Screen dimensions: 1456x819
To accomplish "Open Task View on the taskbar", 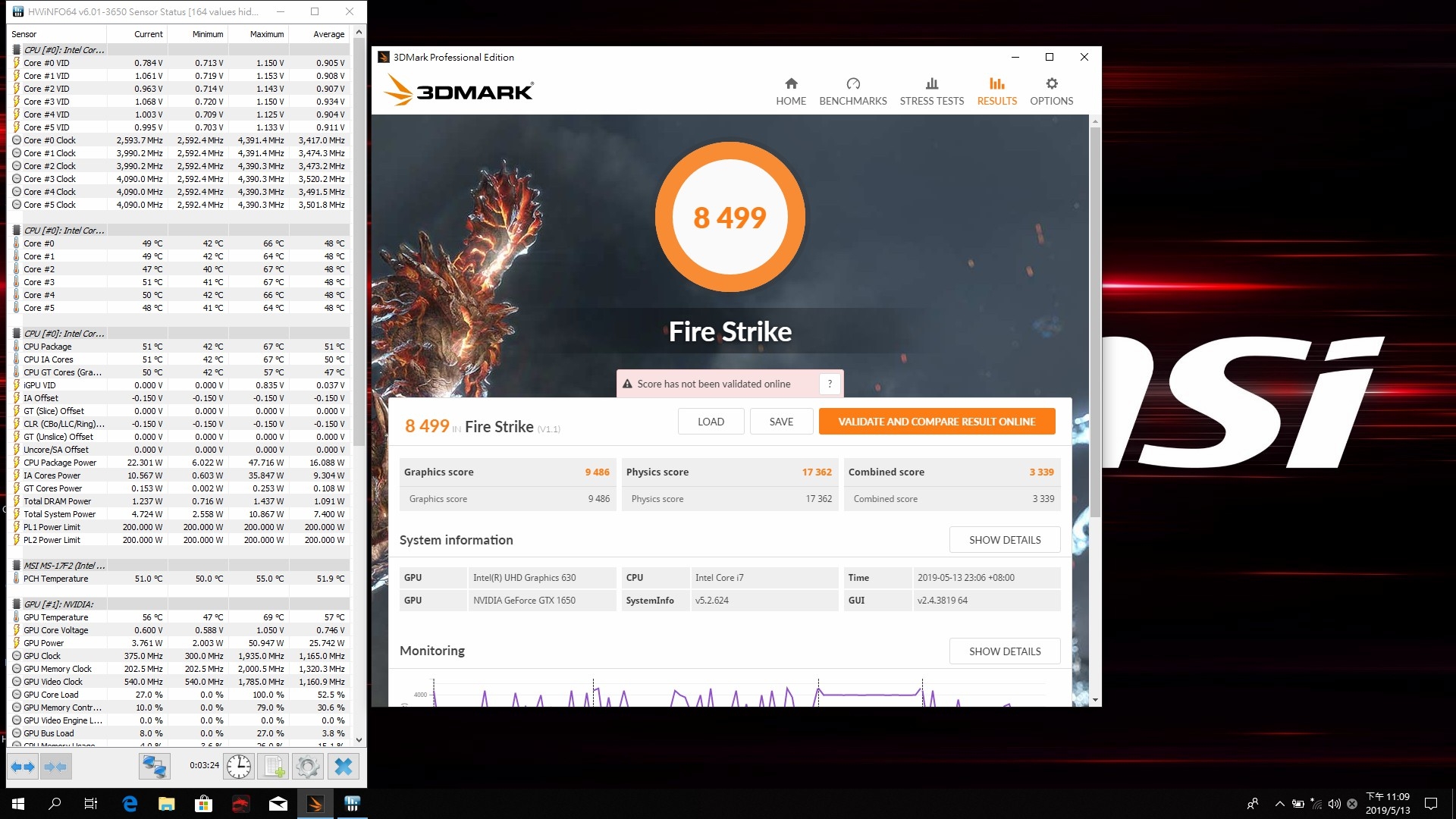I will tap(91, 804).
